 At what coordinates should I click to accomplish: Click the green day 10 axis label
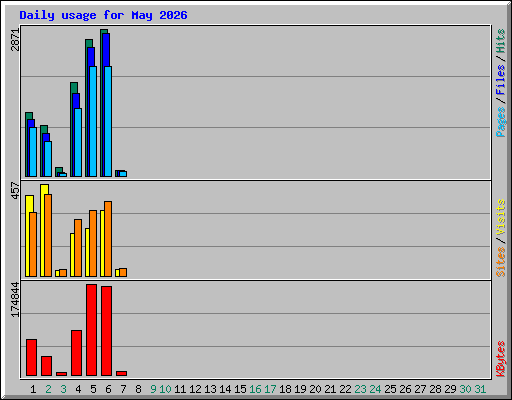click(x=165, y=389)
